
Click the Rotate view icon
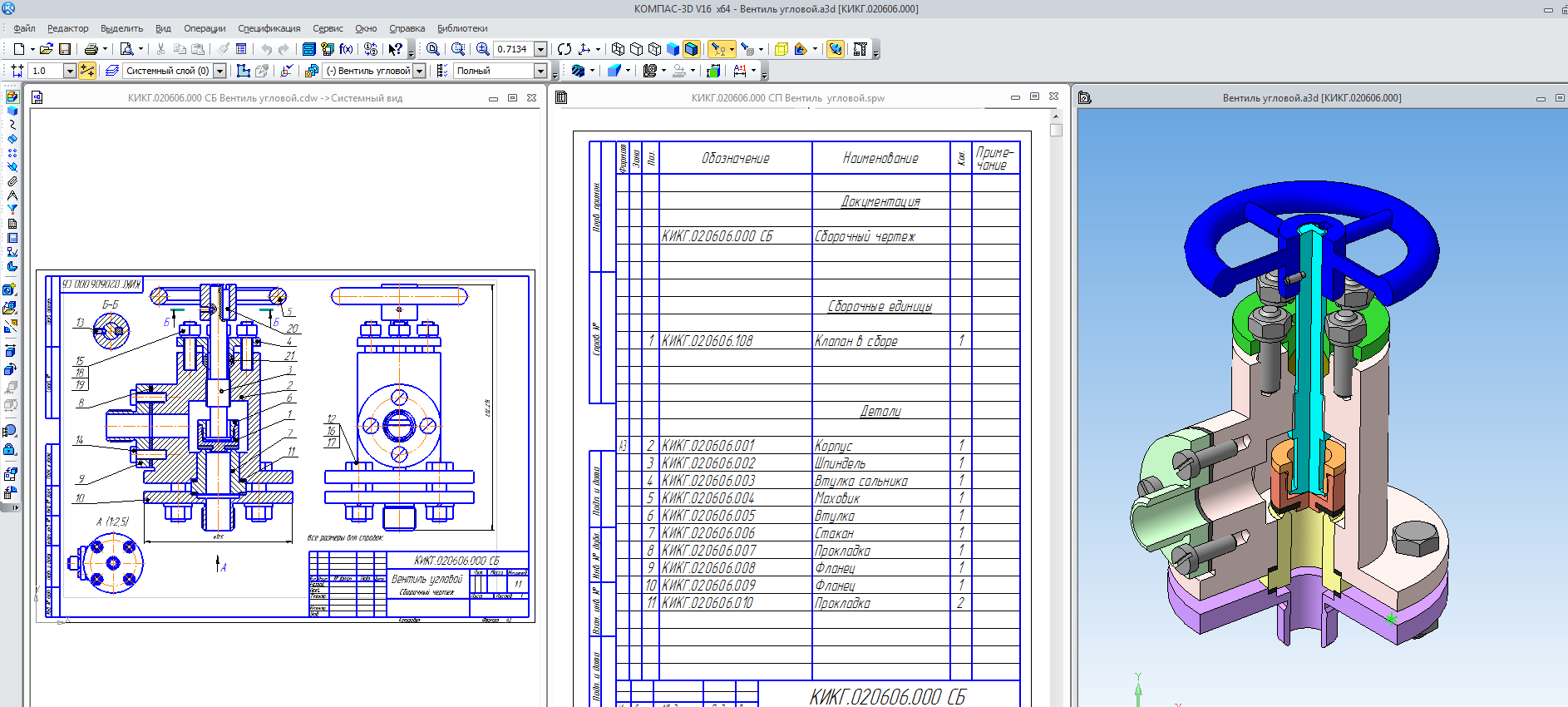click(565, 49)
